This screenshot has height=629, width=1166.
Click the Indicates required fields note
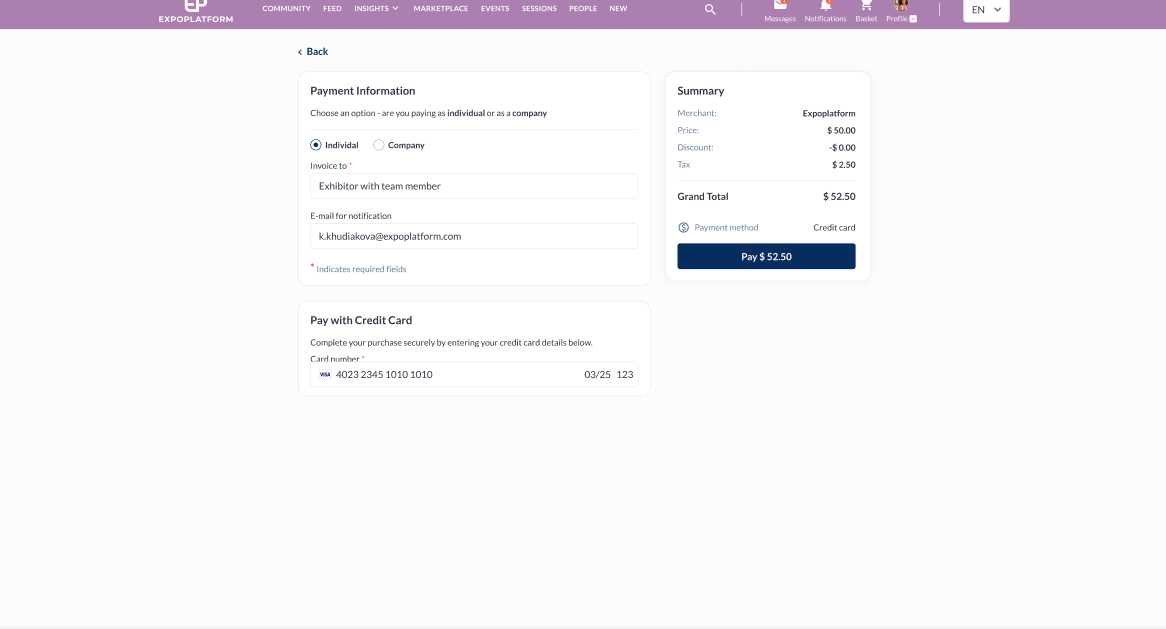coord(361,269)
